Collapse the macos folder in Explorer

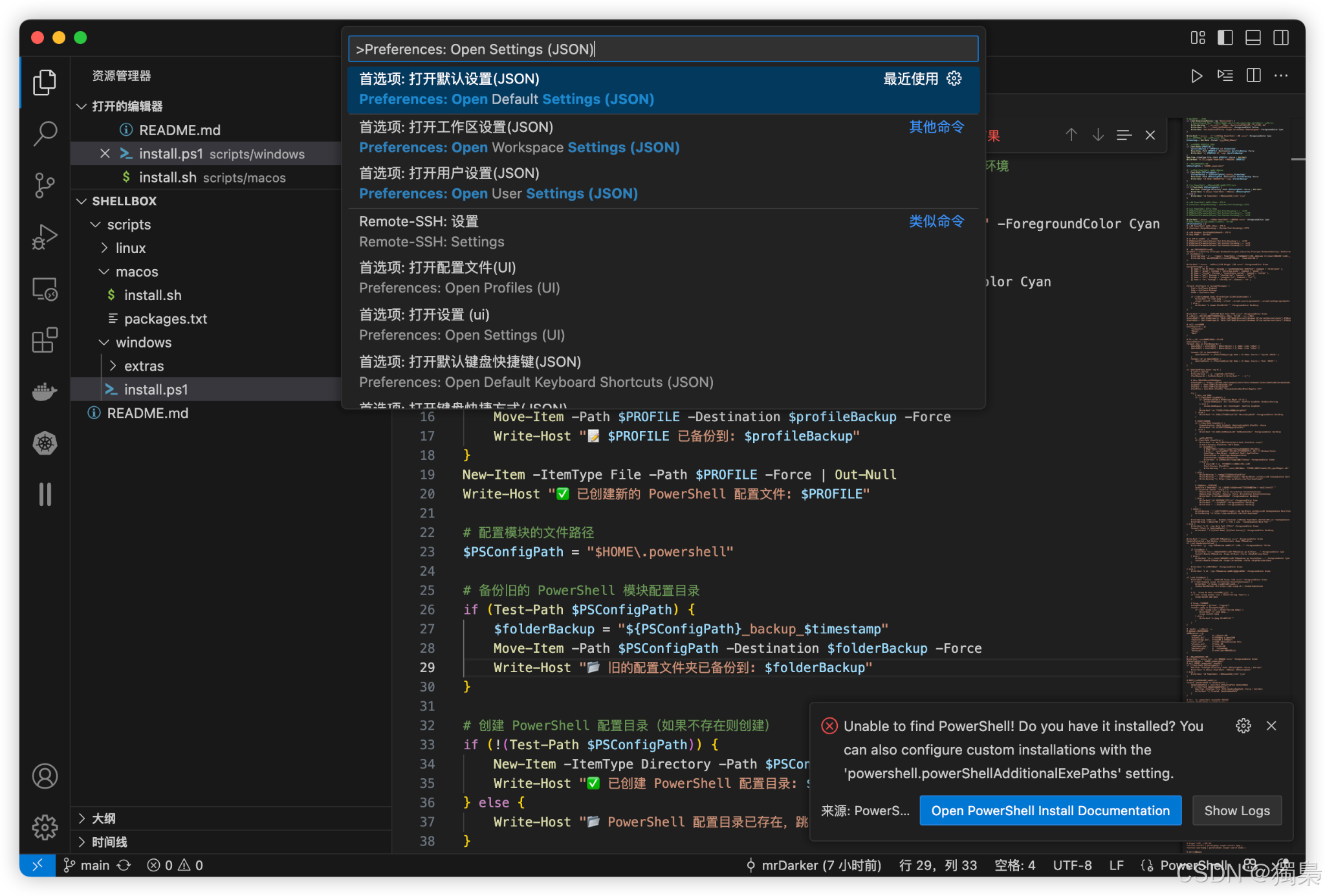click(105, 271)
